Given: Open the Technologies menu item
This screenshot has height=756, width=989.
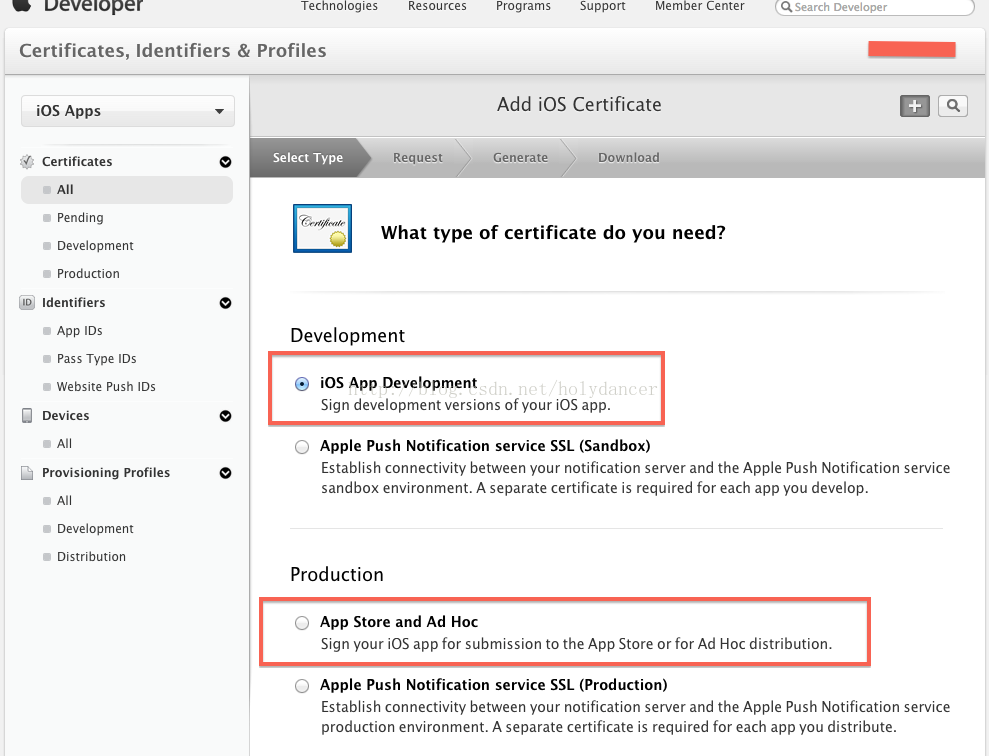Looking at the screenshot, I should (x=339, y=6).
